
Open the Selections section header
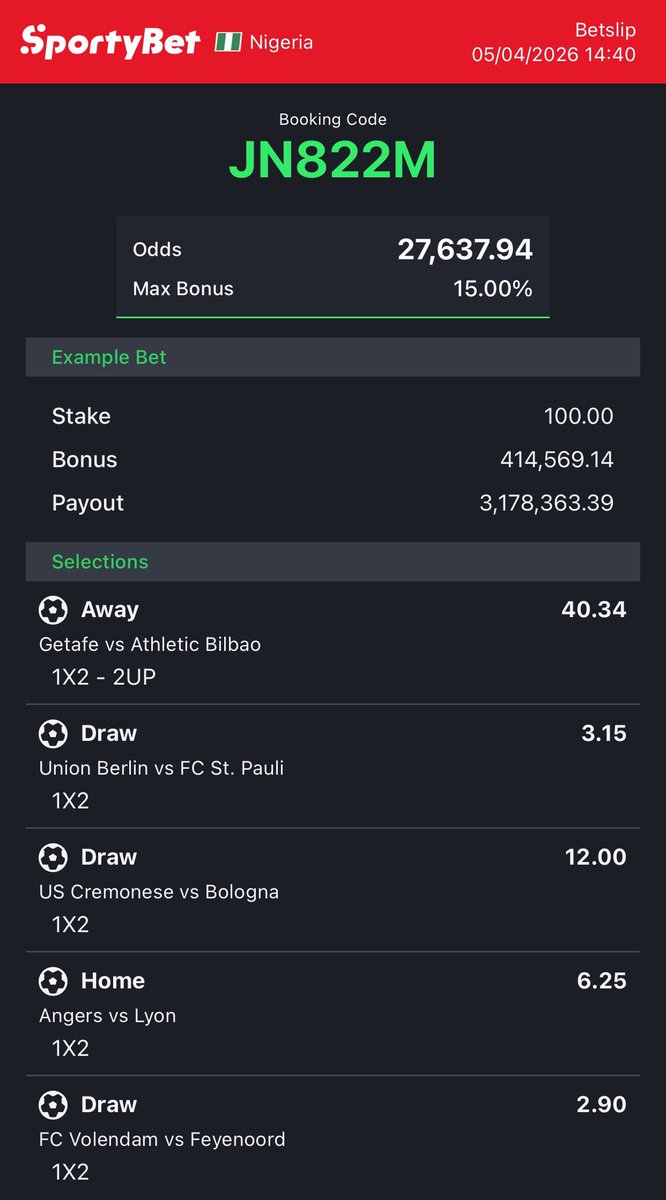pyautogui.click(x=333, y=561)
